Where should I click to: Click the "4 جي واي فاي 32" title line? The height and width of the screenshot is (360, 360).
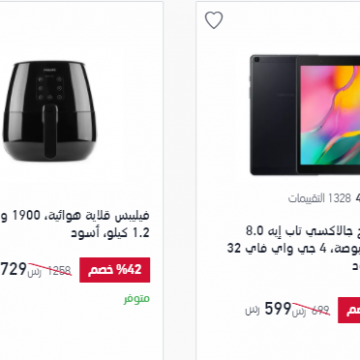point(293,249)
